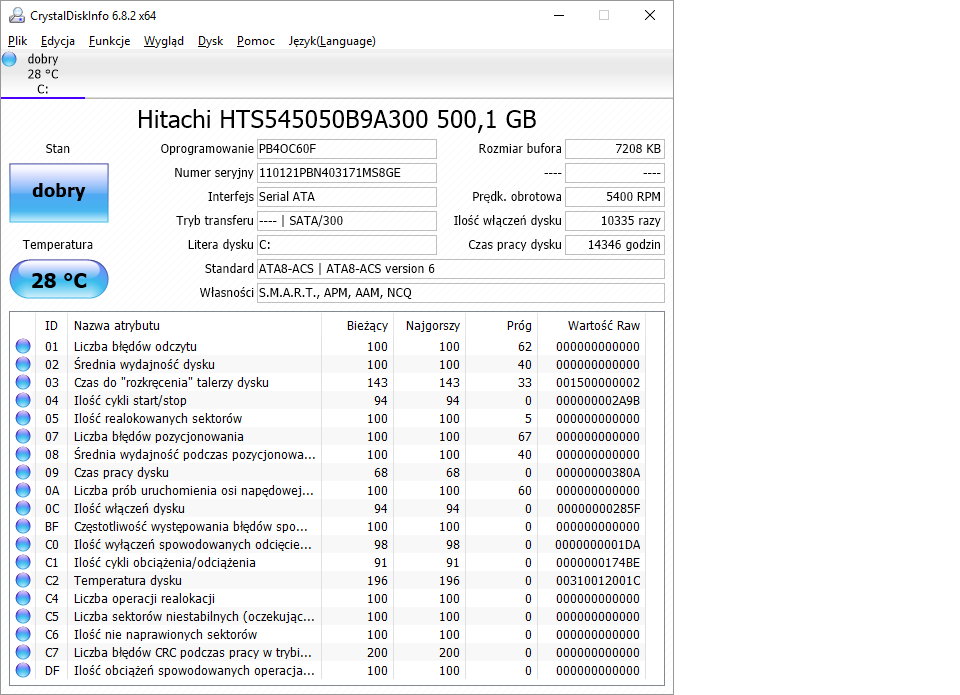Click status orb for attribute DF row
This screenshot has width=960, height=695.
point(23,670)
